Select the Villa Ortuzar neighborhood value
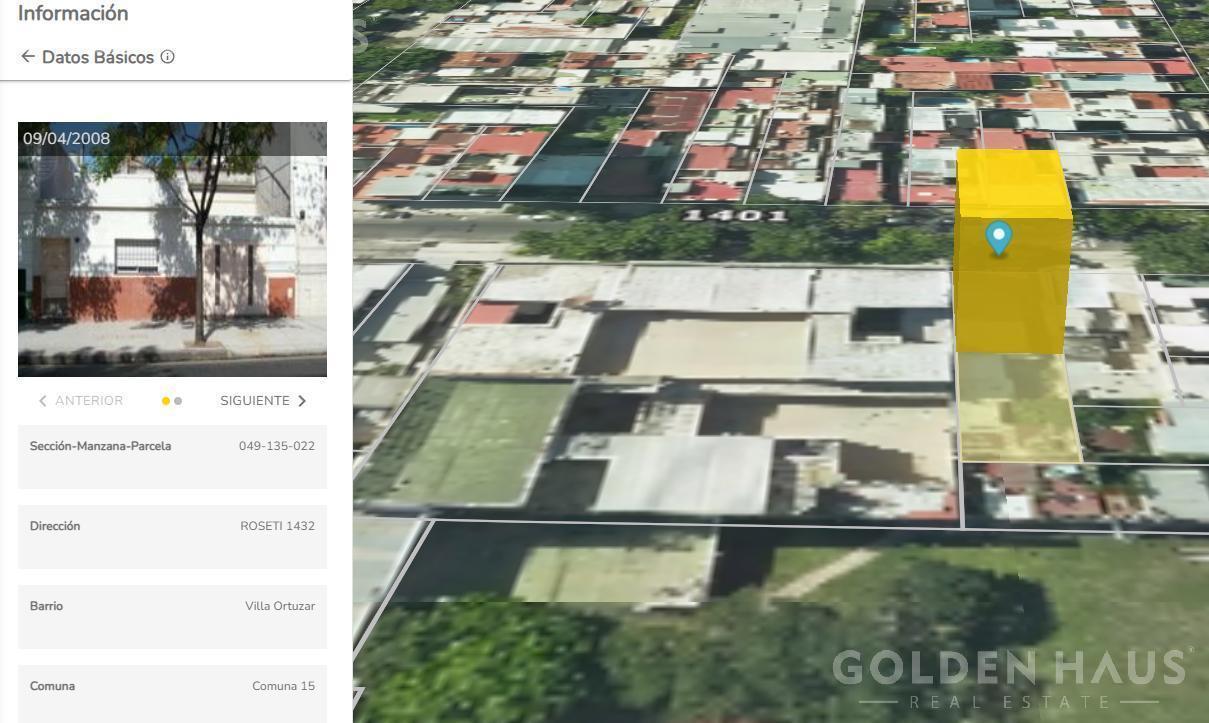The image size is (1209, 723). pyautogui.click(x=280, y=606)
